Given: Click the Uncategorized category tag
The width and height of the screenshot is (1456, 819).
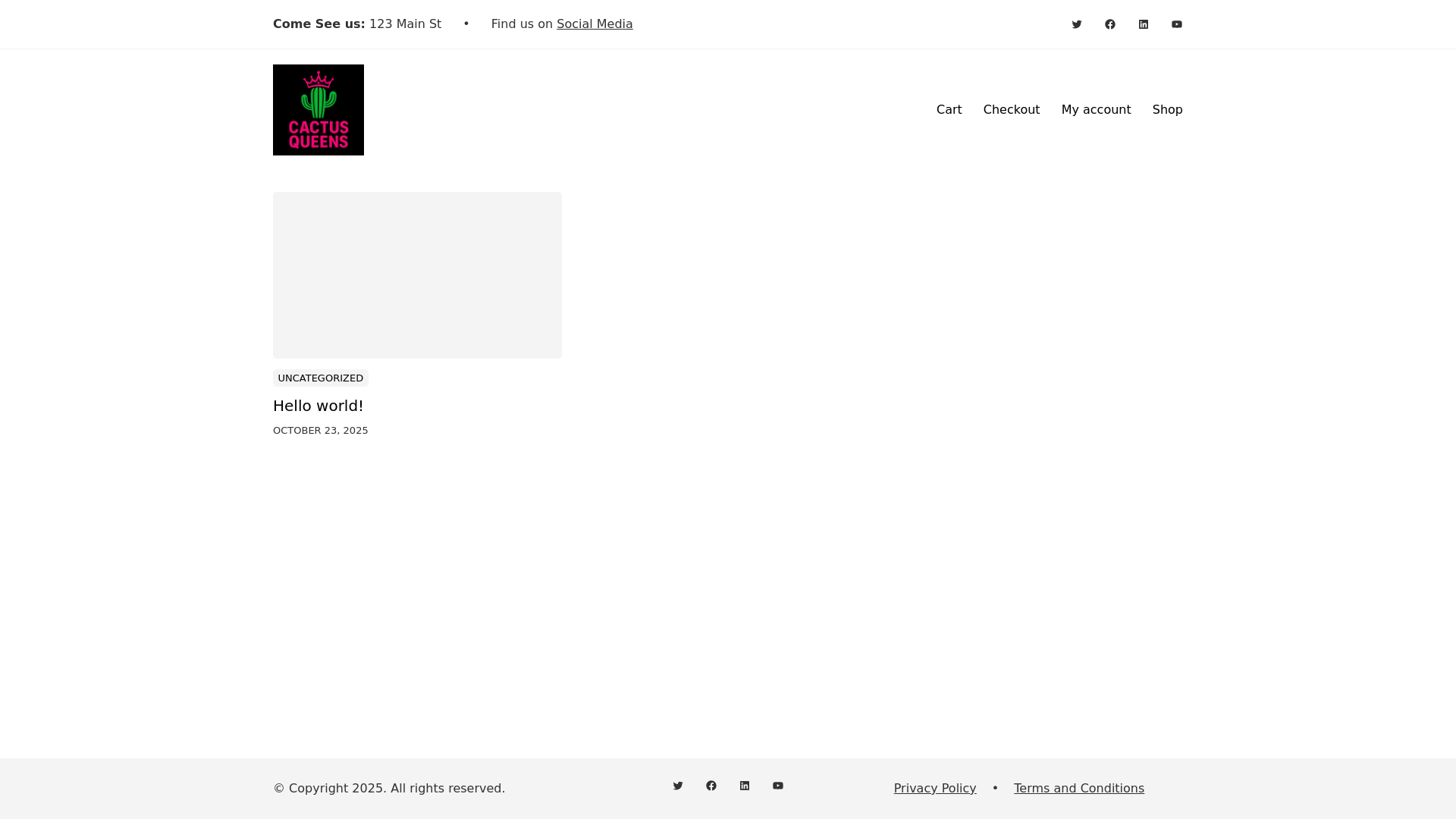Looking at the screenshot, I should click(x=321, y=378).
